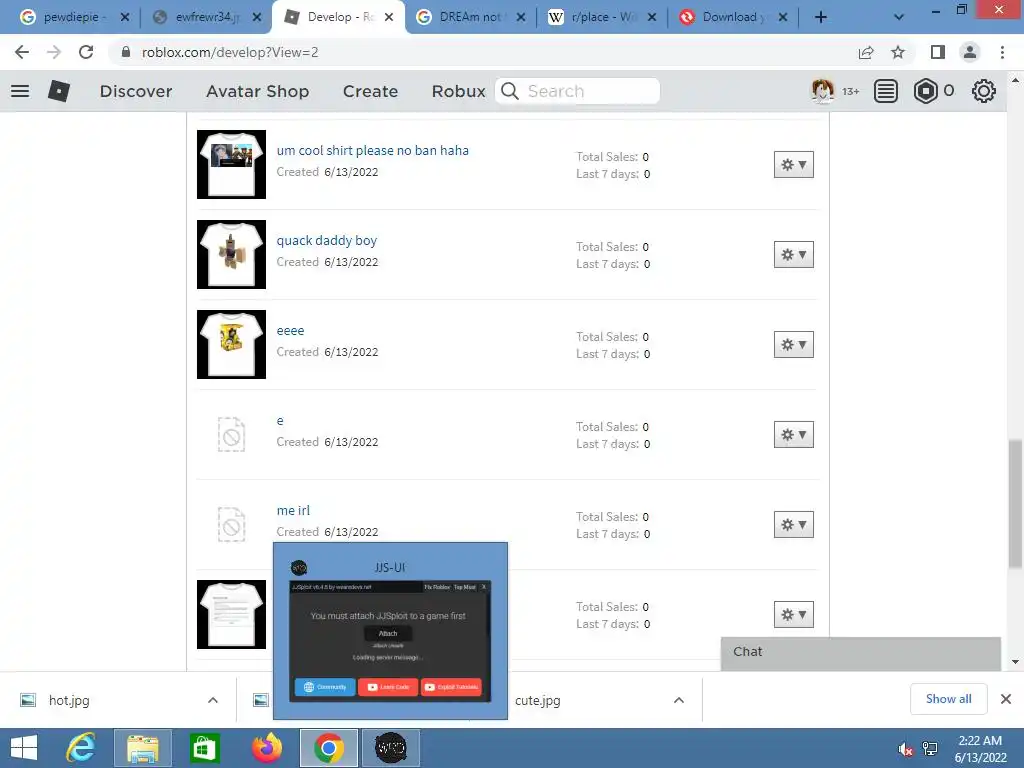Screen dimensions: 1024x768
Task: Open gear dropdown for bottom shirt row
Action: (793, 615)
